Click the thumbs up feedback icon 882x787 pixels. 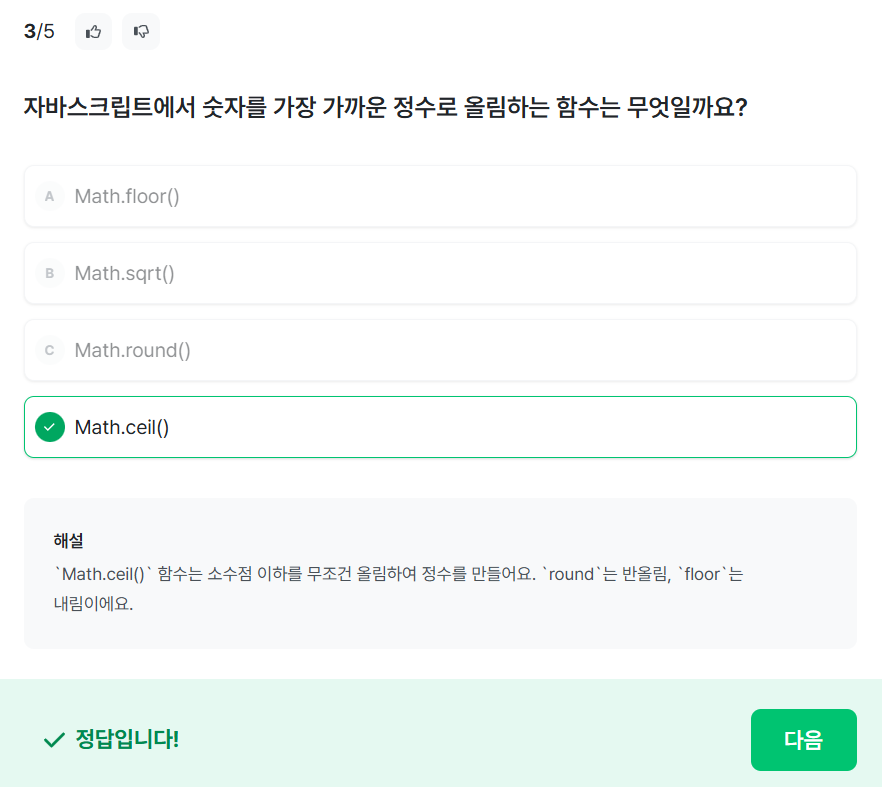[x=93, y=32]
